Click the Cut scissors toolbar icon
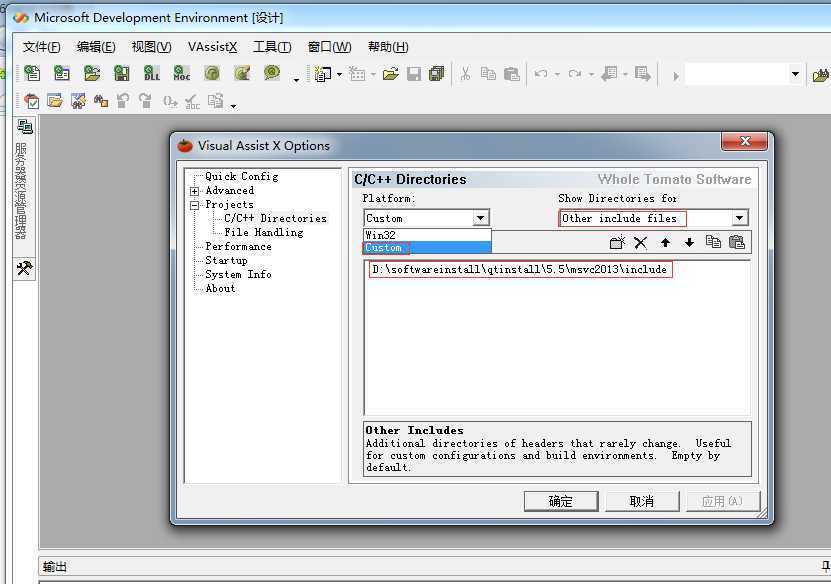831x584 pixels. point(465,74)
